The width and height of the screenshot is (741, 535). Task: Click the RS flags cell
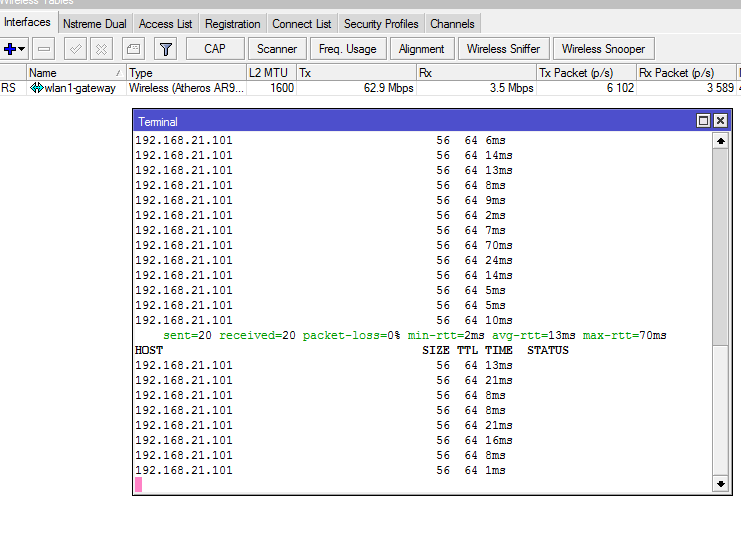pyautogui.click(x=13, y=88)
